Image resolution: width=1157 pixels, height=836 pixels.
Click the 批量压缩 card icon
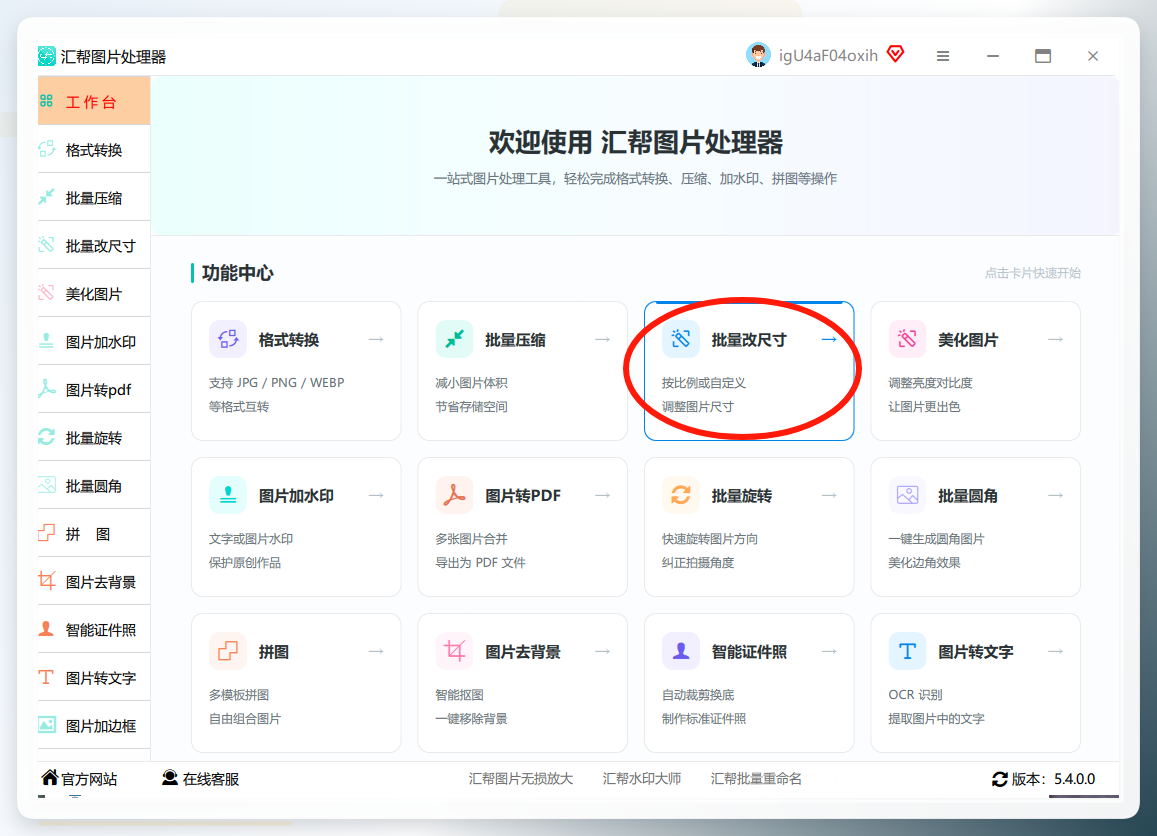click(455, 339)
